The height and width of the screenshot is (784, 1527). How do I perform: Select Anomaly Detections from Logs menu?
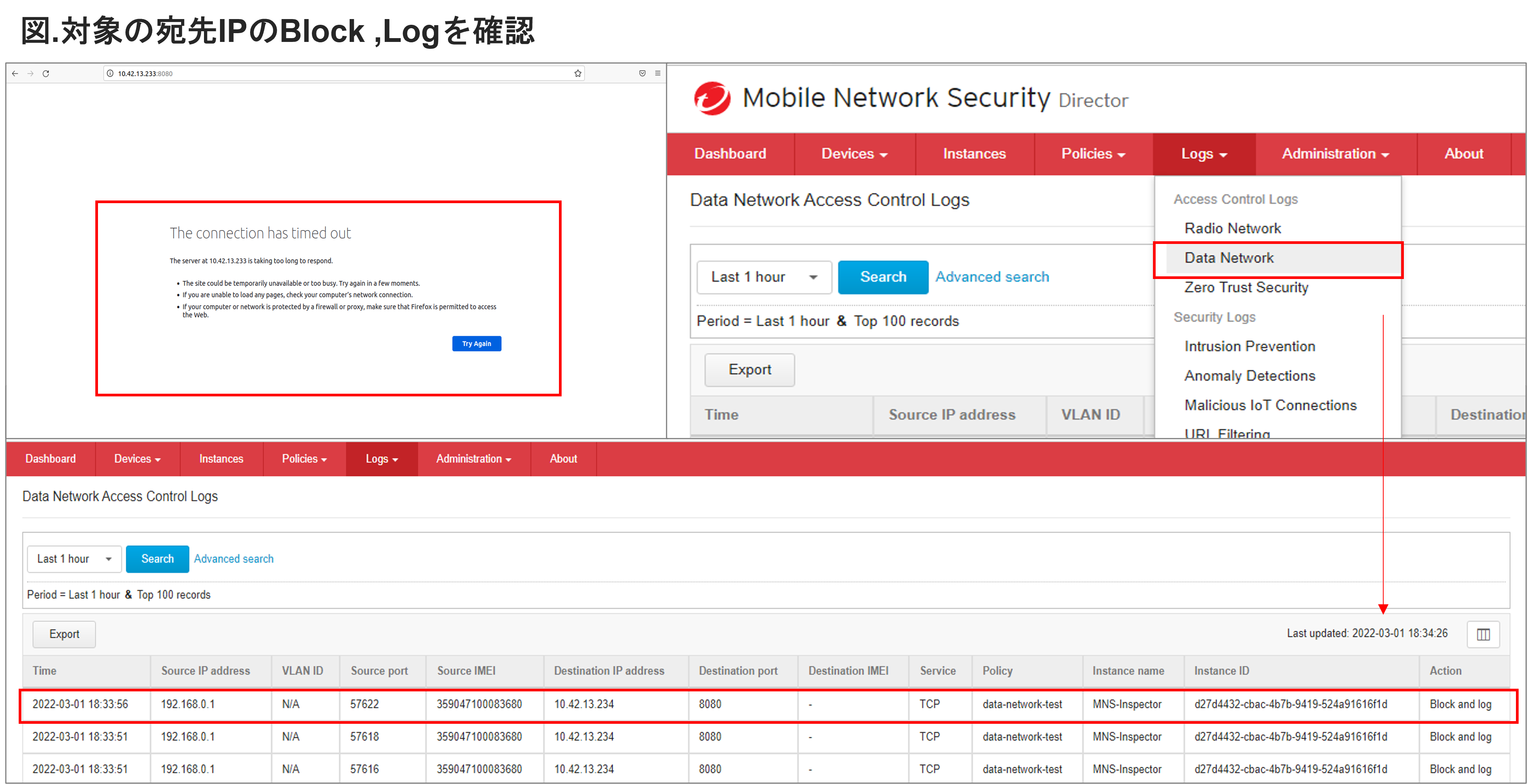(1249, 376)
